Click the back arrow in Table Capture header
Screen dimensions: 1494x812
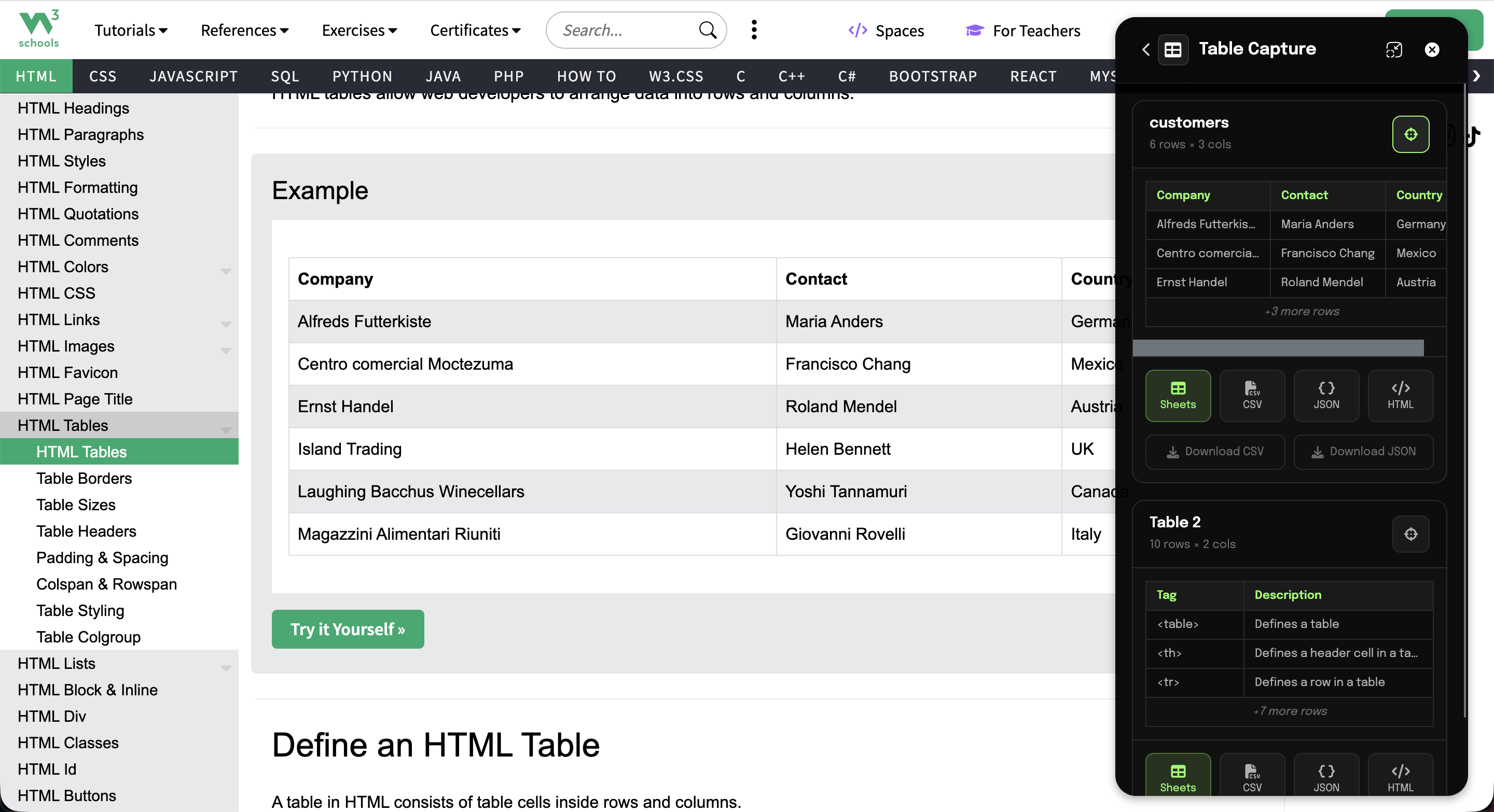tap(1145, 49)
